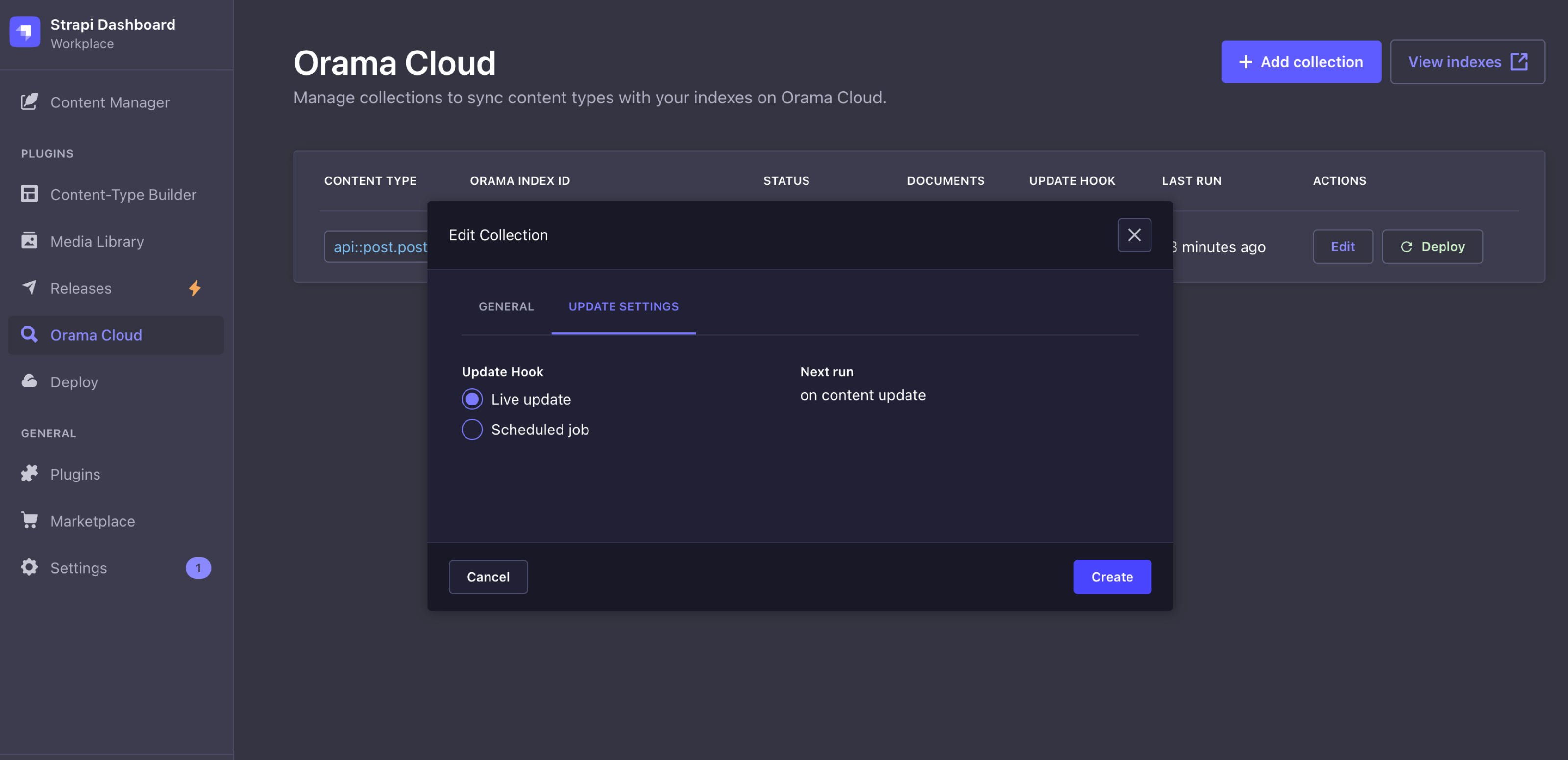Click the Update Hook field label
The image size is (1568, 760).
[x=502, y=372]
